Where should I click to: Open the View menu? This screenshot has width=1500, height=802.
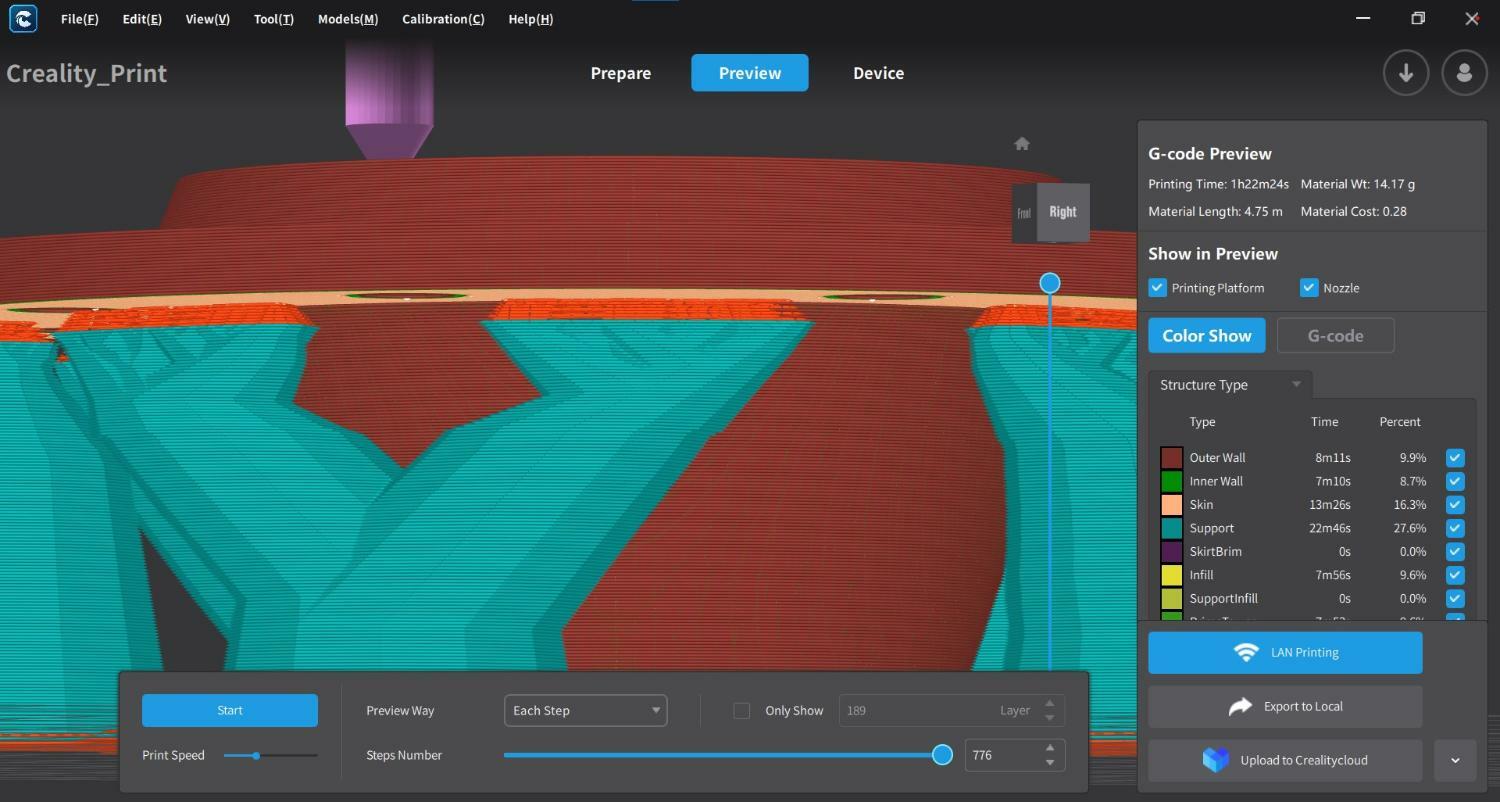207,19
